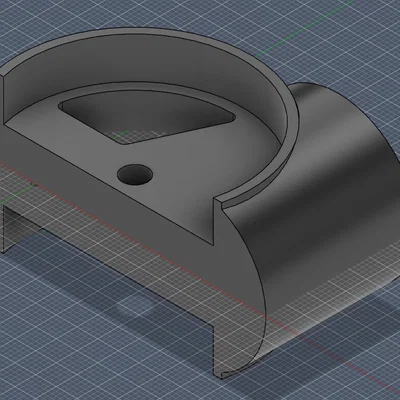
Task: Click the green axis line at top right
Action: tap(307, 28)
